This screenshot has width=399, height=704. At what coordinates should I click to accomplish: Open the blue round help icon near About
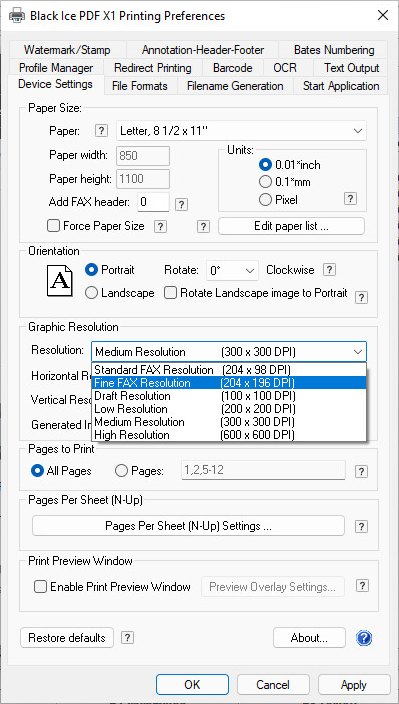point(364,638)
